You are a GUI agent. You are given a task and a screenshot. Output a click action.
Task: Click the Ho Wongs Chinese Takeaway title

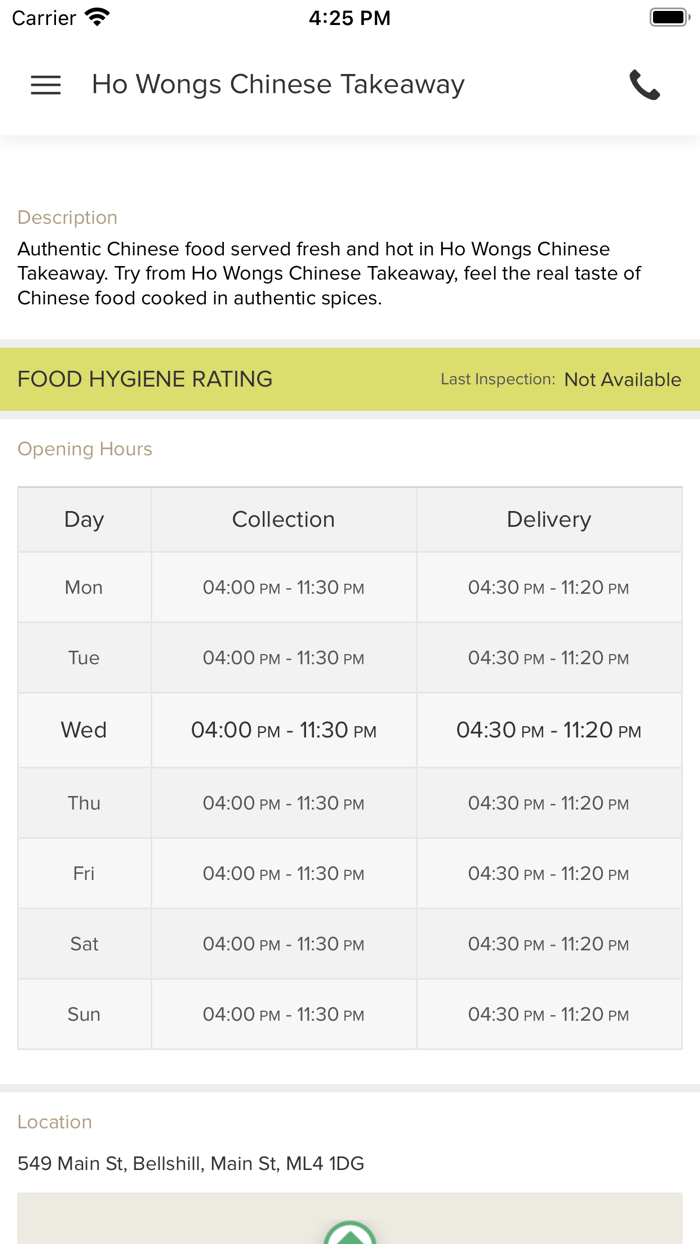point(277,85)
